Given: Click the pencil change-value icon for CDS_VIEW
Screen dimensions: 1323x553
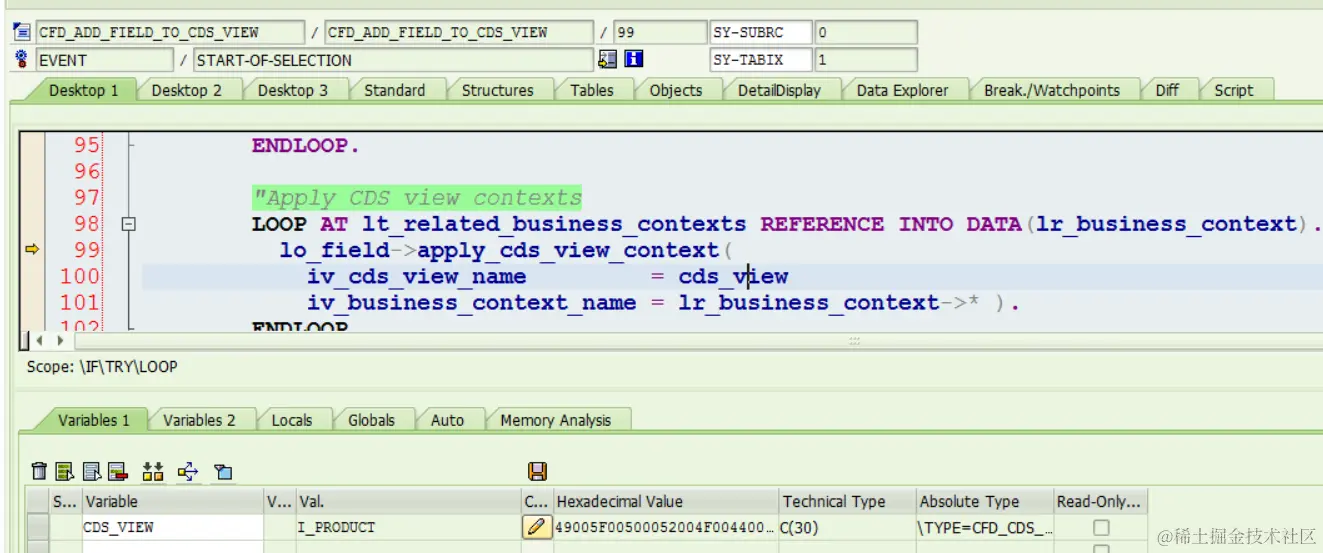Looking at the screenshot, I should 537,526.
